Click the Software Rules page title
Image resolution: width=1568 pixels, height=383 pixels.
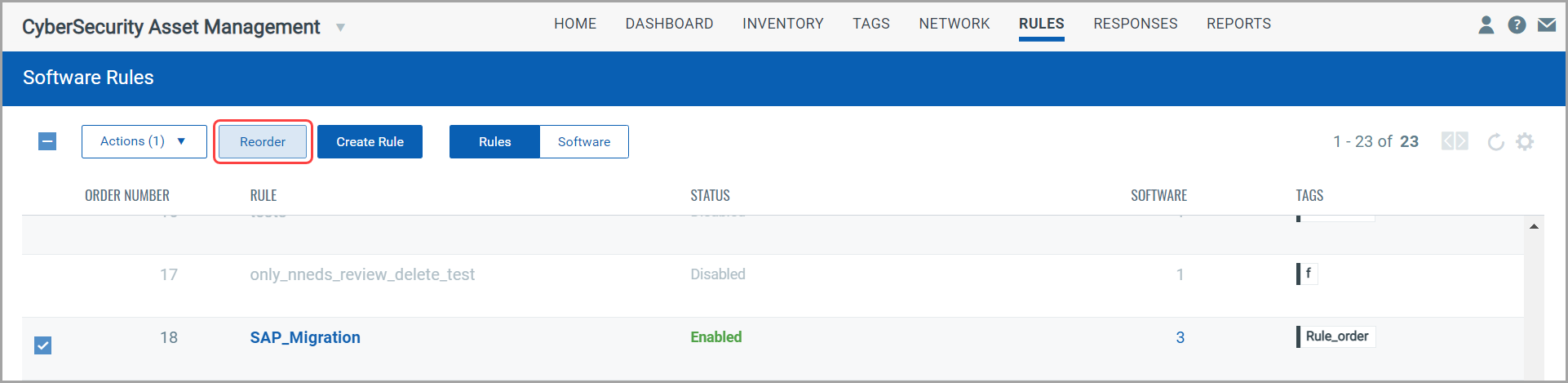pos(88,78)
